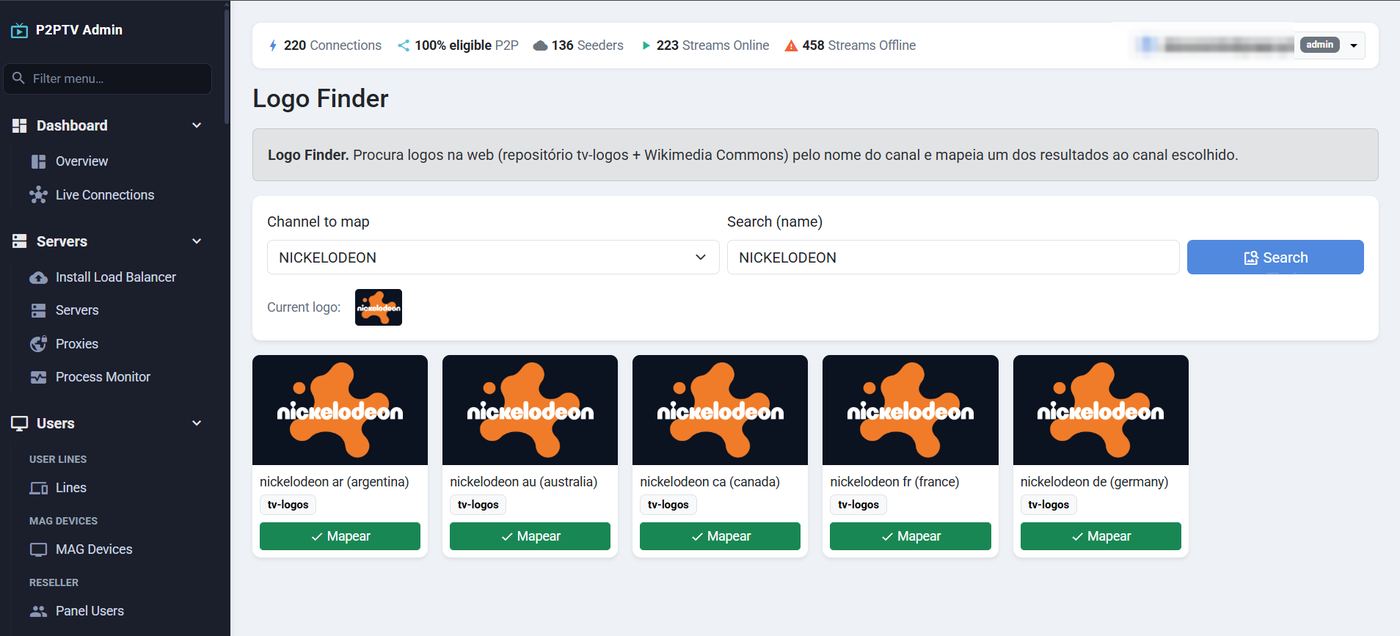Collapse the Servers section chevron
Image resolution: width=1400 pixels, height=636 pixels.
coord(197,241)
